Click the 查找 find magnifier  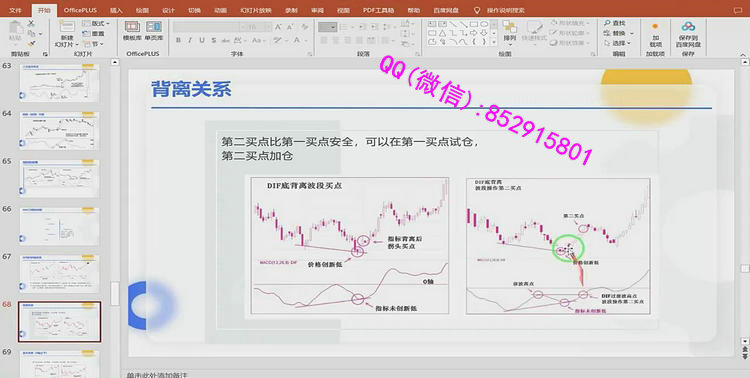615,23
